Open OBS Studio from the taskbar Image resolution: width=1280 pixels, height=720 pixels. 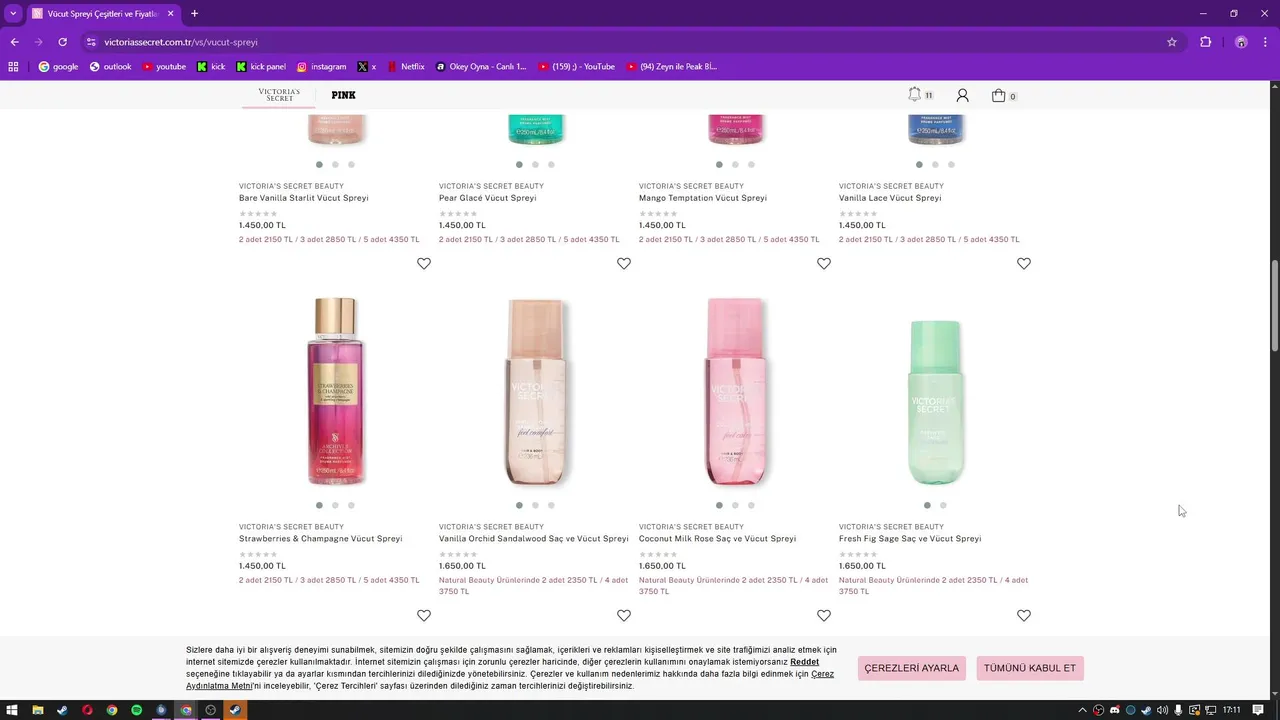pyautogui.click(x=210, y=710)
